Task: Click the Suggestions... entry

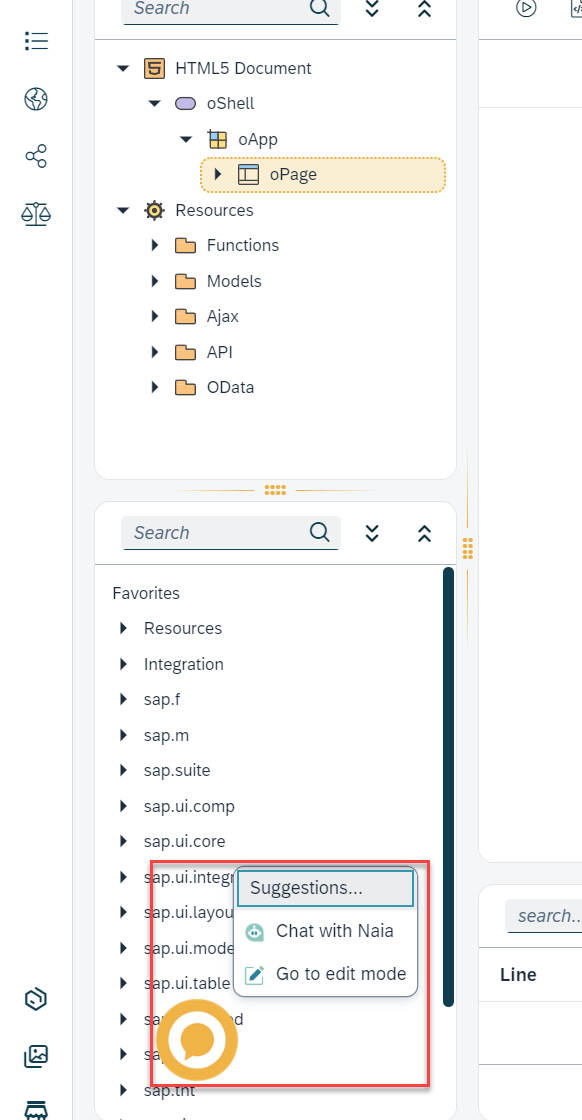Action: (x=326, y=888)
